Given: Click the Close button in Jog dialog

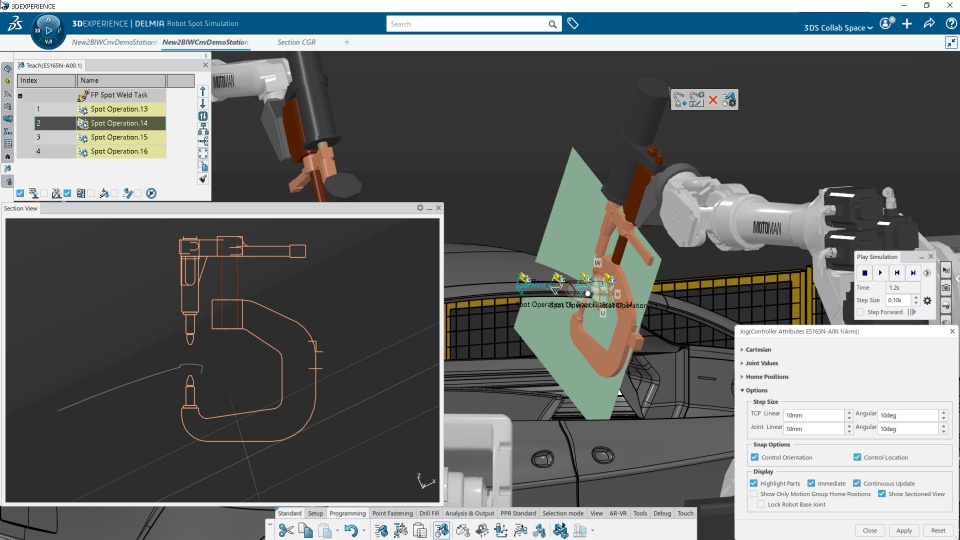Looking at the screenshot, I should coord(870,530).
